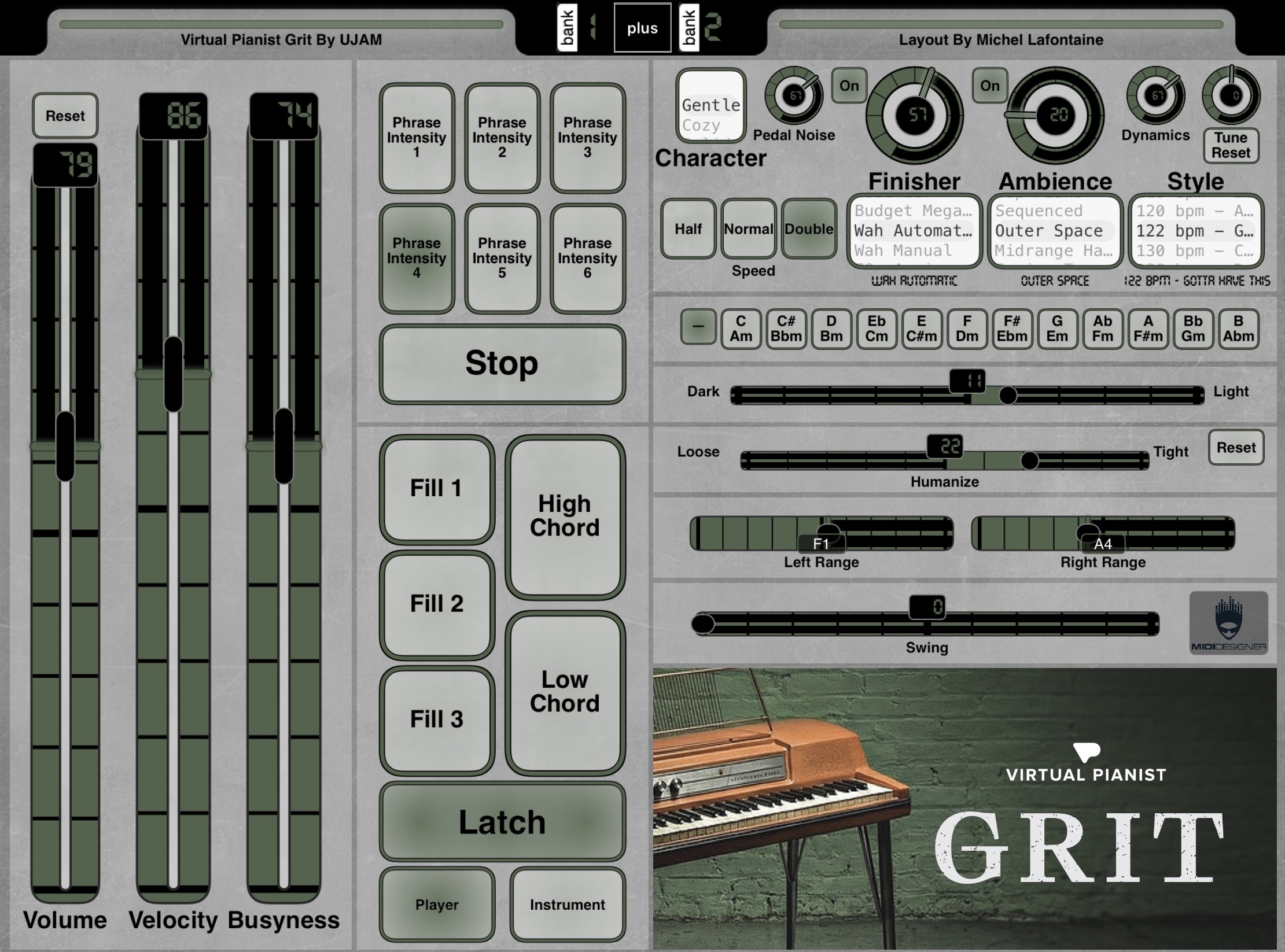This screenshot has height=952, width=1285.
Task: Set speed to Normal
Action: pyautogui.click(x=748, y=229)
